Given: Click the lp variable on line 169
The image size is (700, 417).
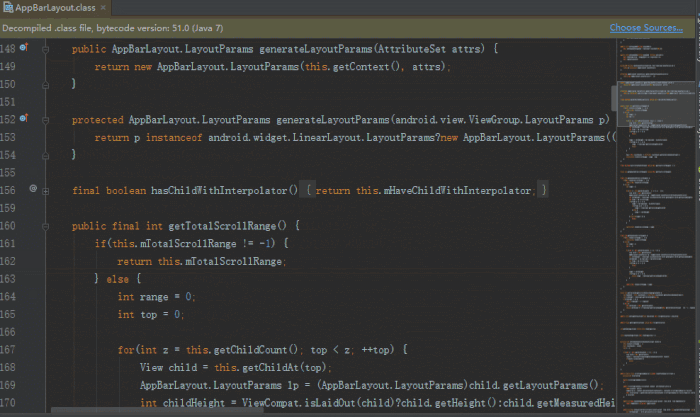Looking at the screenshot, I should 293,385.
